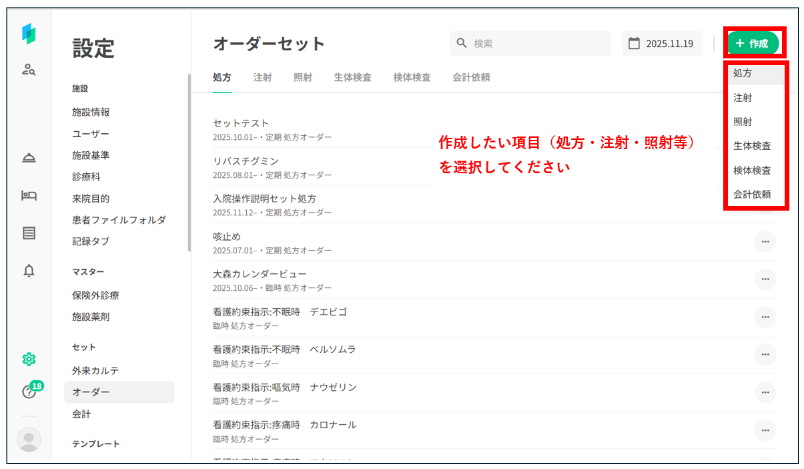
Task: Open 会計 under セット
Action: click(x=81, y=414)
